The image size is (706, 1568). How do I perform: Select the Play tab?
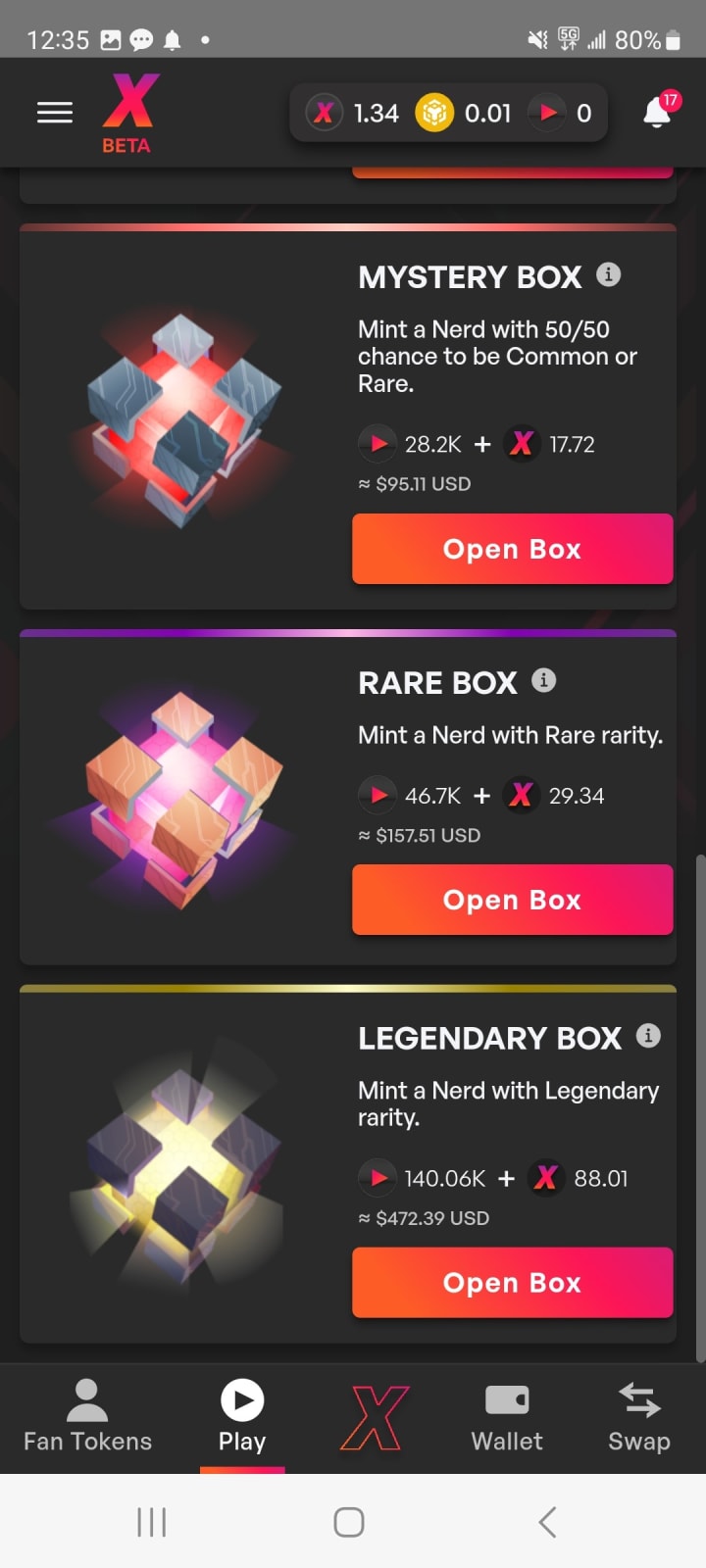tap(242, 1416)
